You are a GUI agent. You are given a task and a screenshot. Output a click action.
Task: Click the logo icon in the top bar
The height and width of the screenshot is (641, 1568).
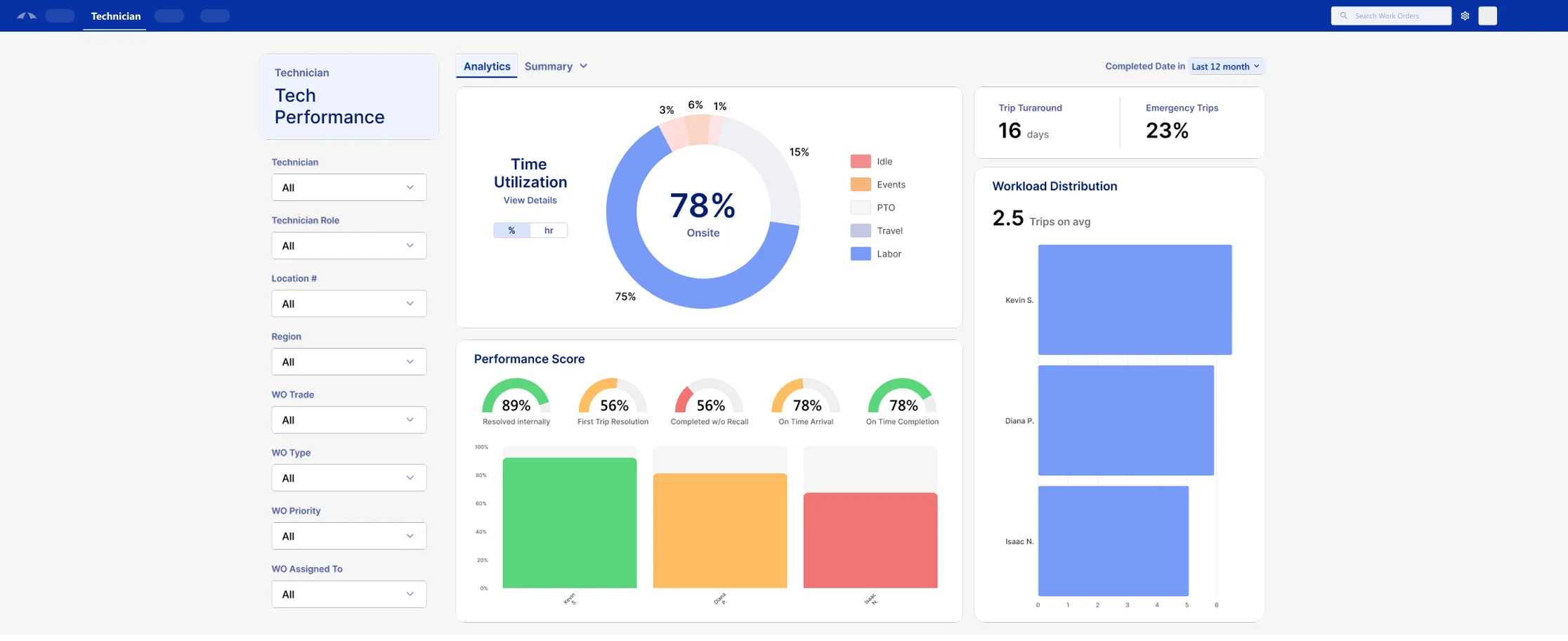[27, 15]
